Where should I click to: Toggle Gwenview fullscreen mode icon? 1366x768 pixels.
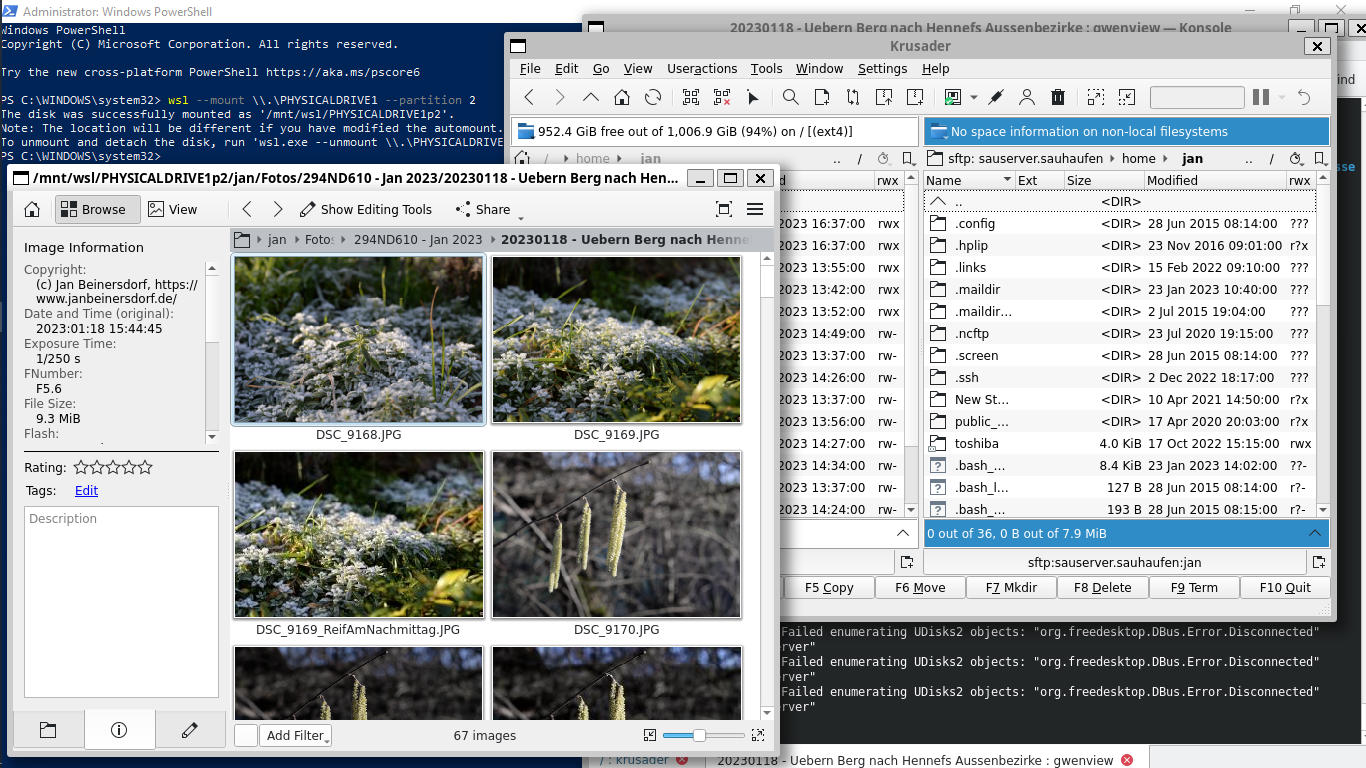pos(724,209)
